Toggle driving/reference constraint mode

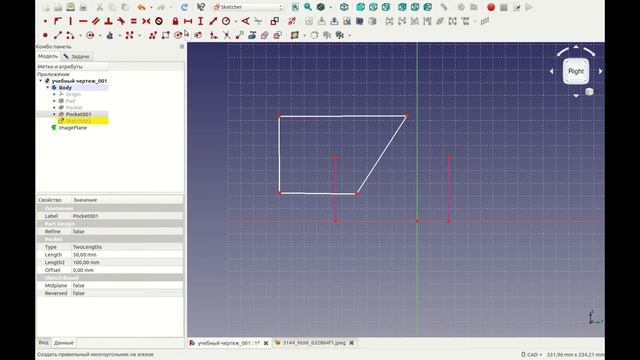coord(275,21)
